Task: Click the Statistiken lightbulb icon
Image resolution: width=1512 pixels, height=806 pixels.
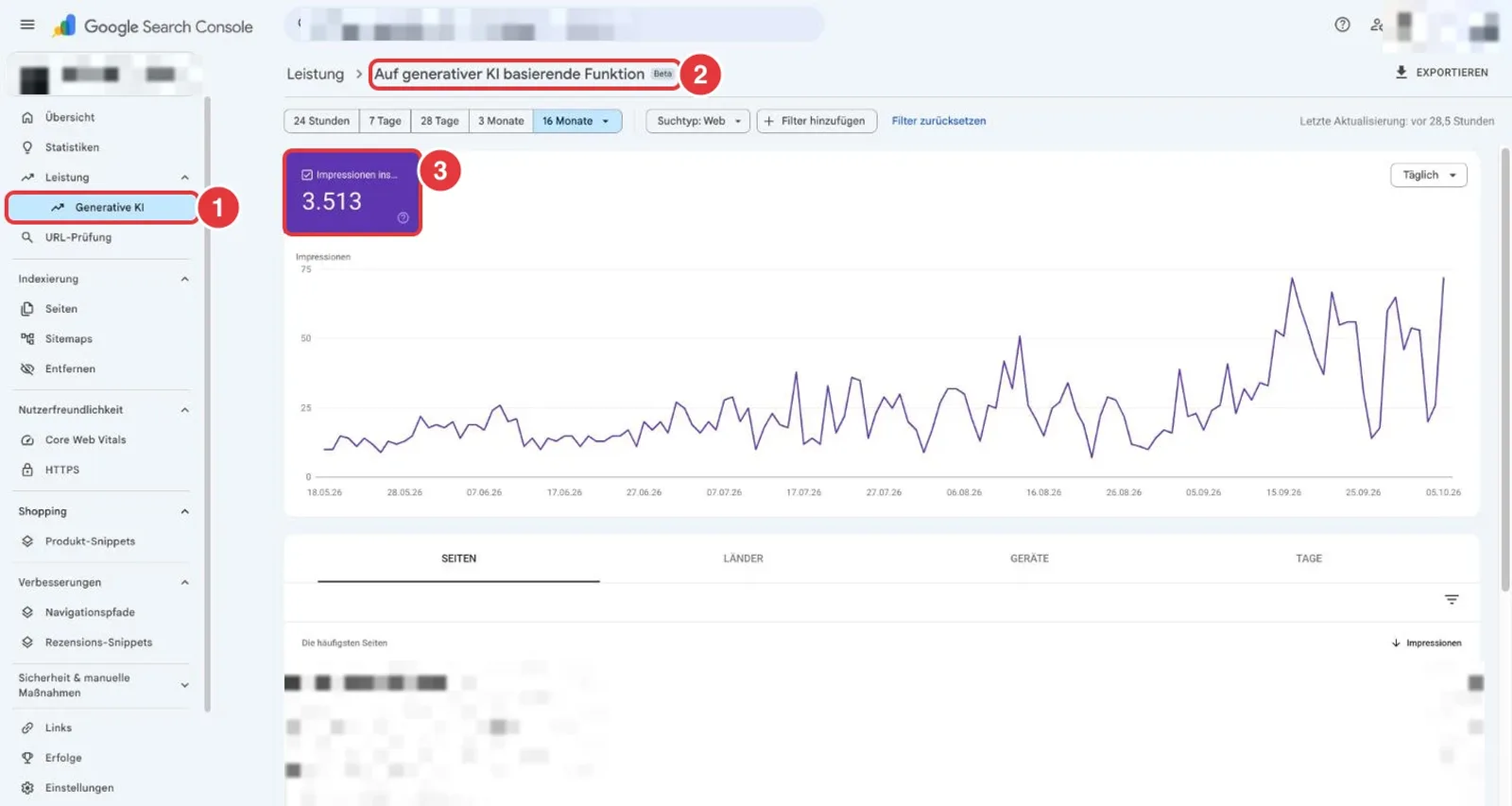Action: pyautogui.click(x=27, y=147)
